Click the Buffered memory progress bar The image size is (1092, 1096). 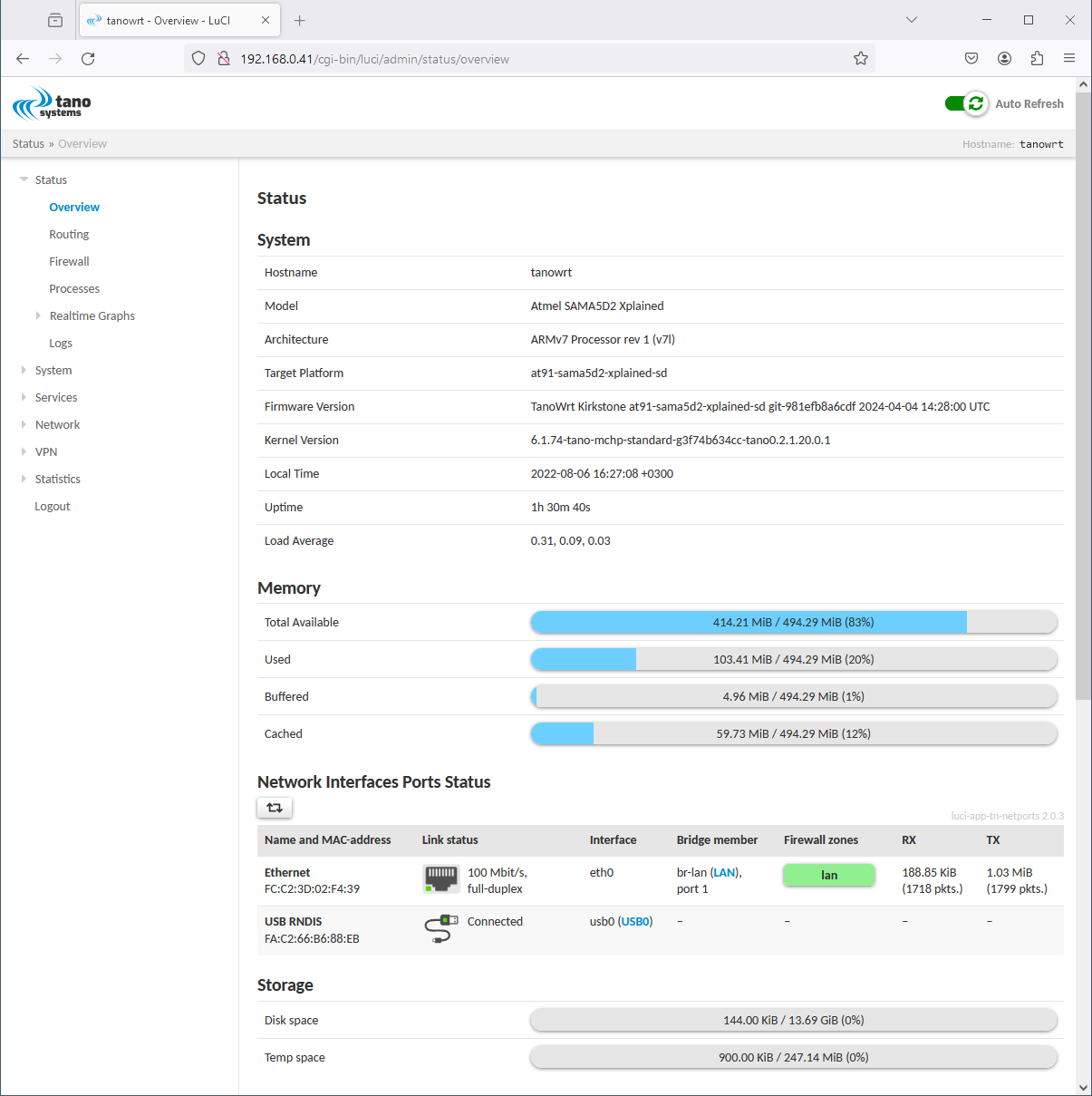click(794, 696)
